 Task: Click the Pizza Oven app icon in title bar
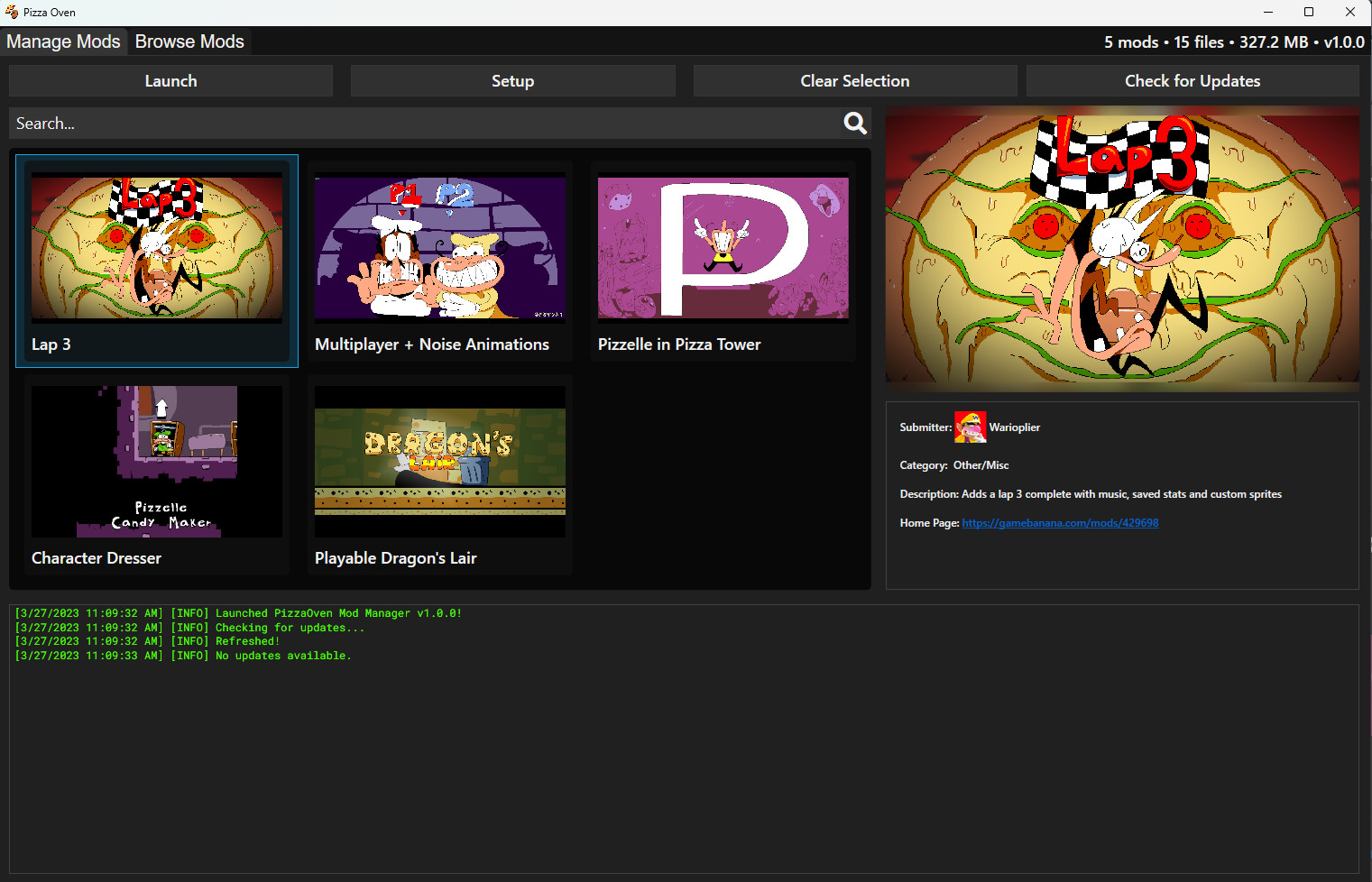tap(12, 12)
